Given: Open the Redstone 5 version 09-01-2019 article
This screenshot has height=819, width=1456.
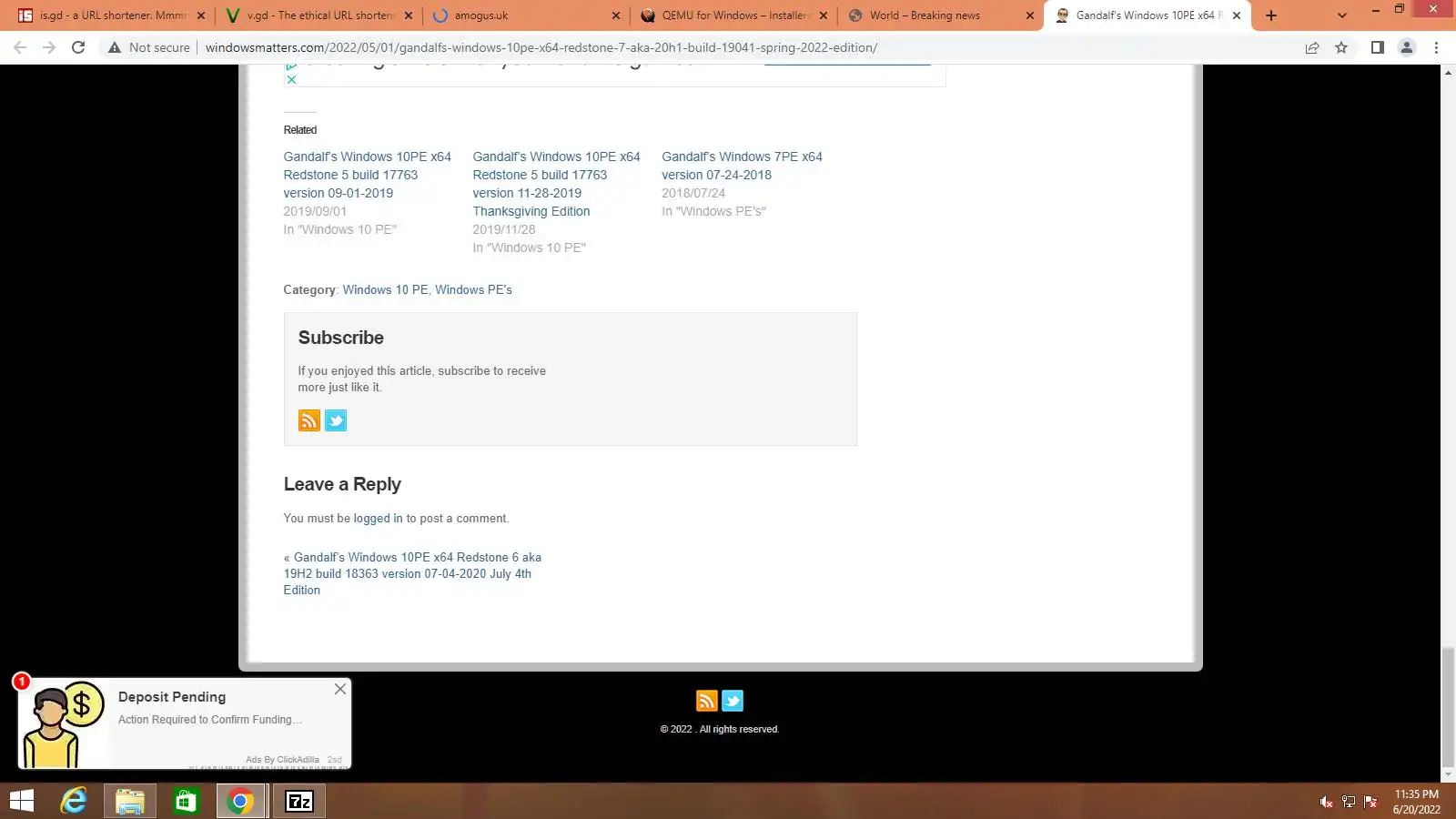Looking at the screenshot, I should (x=367, y=175).
